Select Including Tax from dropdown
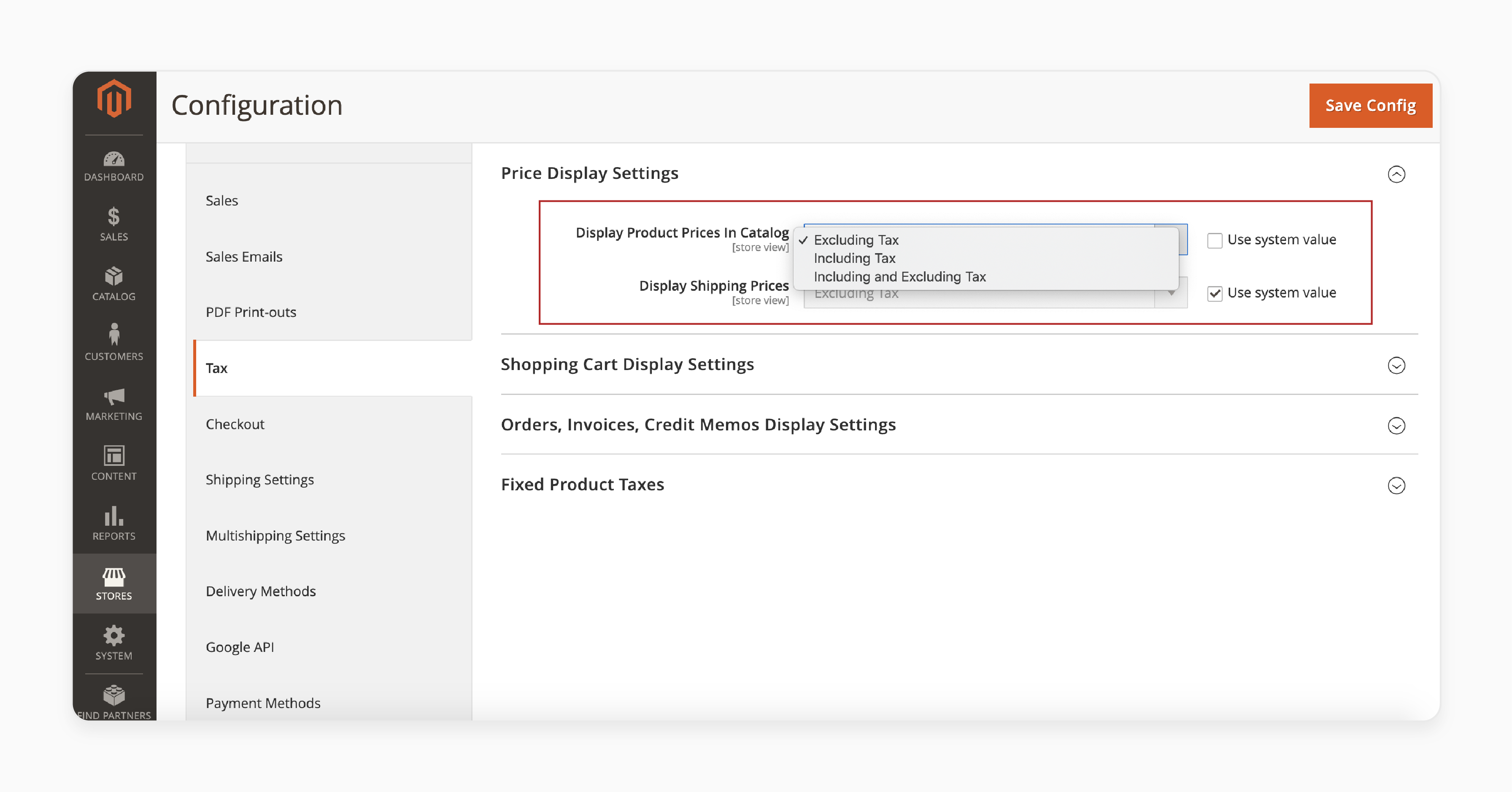The height and width of the screenshot is (792, 1512). [856, 258]
